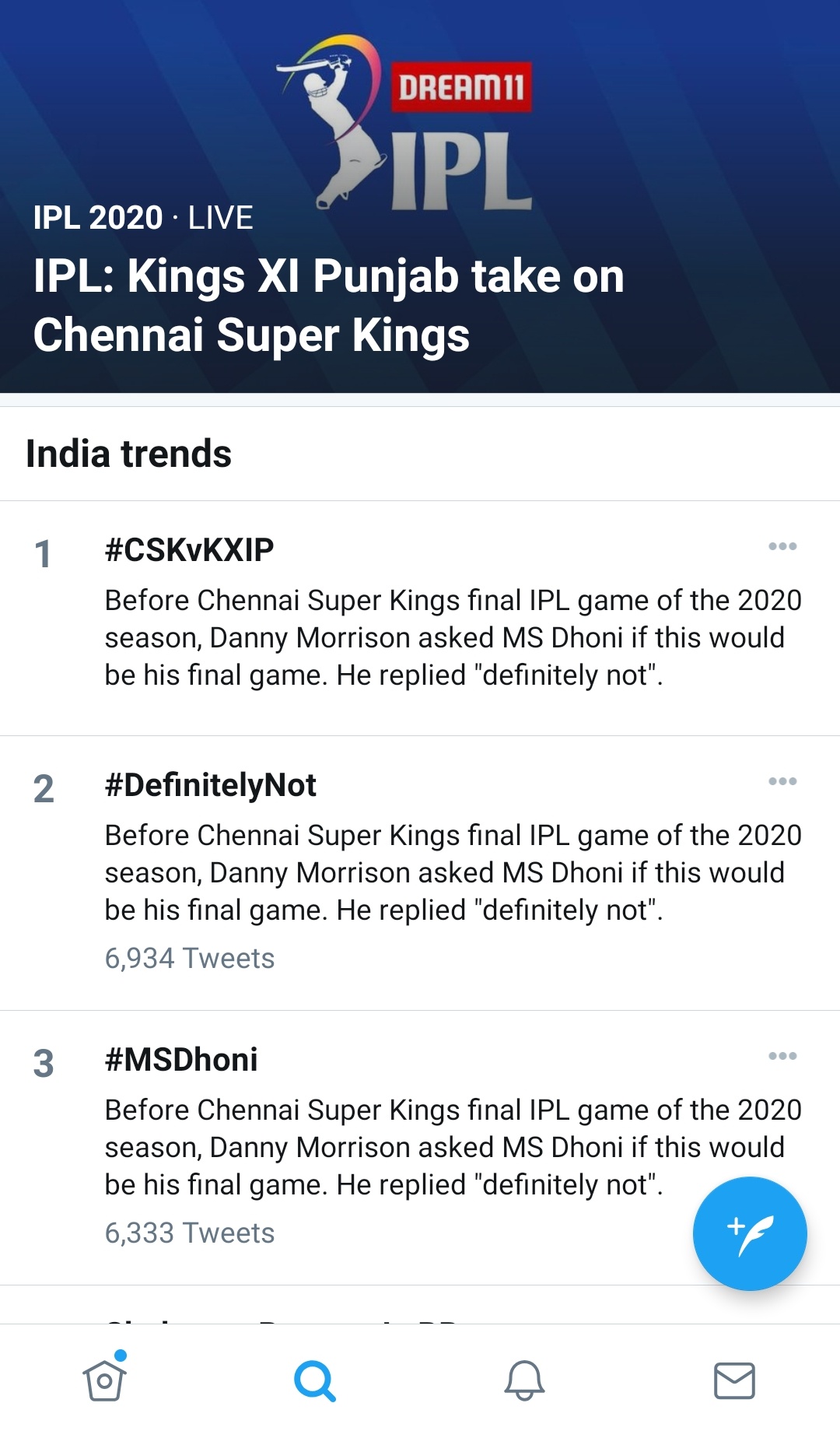Open the Notifications bell icon

point(524,1381)
